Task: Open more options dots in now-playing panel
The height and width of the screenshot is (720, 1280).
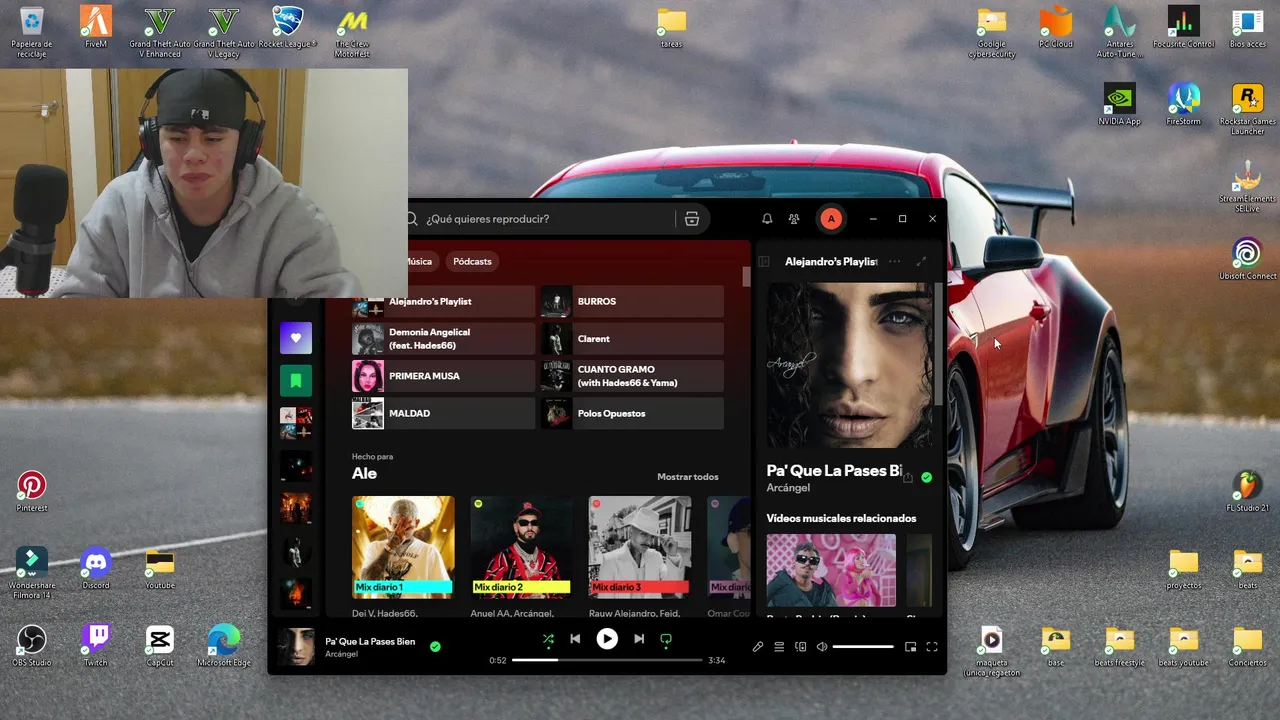Action: point(894,262)
